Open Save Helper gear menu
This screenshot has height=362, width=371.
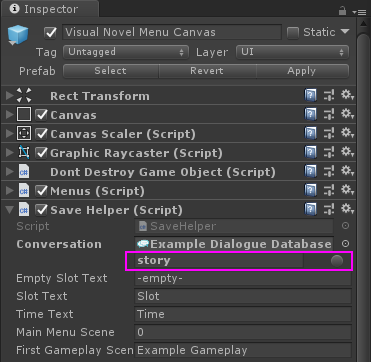tap(347, 210)
